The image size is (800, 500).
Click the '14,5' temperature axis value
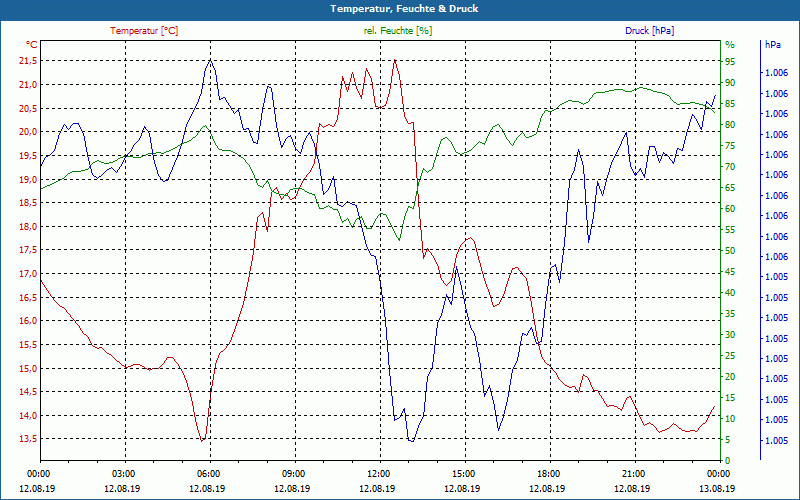tap(28, 392)
